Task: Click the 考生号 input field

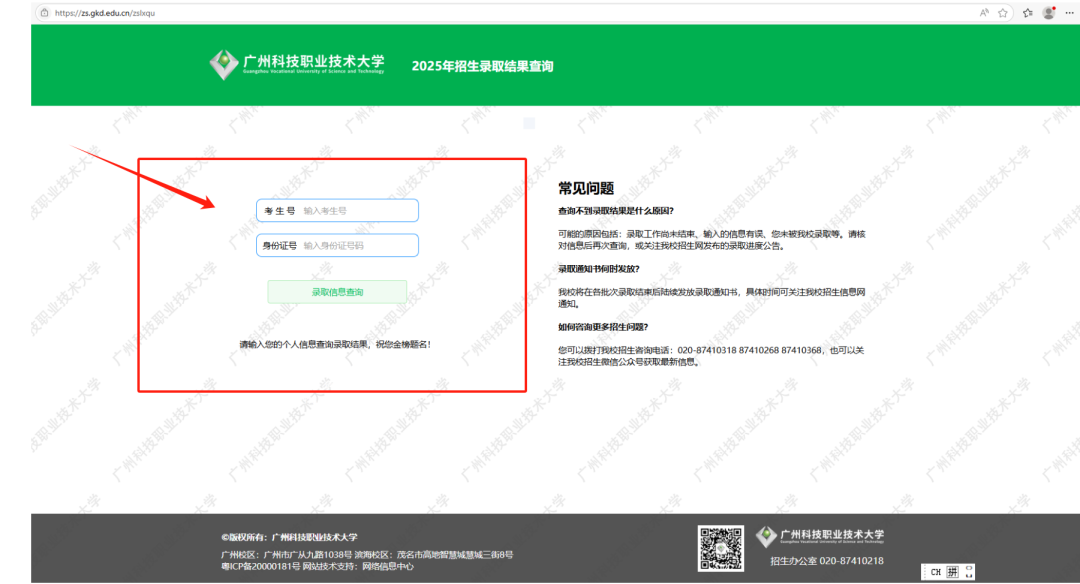Action: (338, 211)
